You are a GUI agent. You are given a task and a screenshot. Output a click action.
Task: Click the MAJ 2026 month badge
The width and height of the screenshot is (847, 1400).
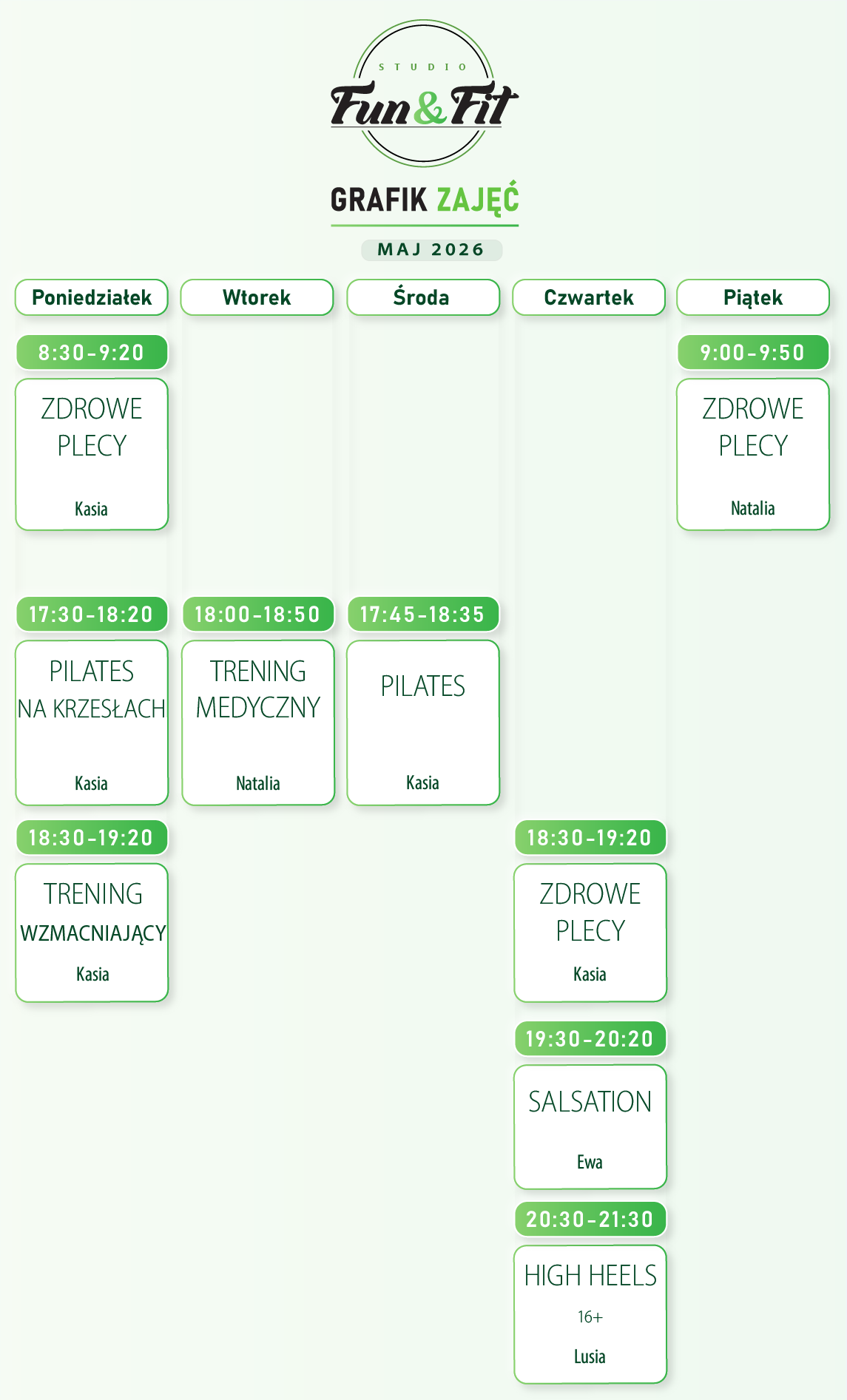(x=431, y=250)
